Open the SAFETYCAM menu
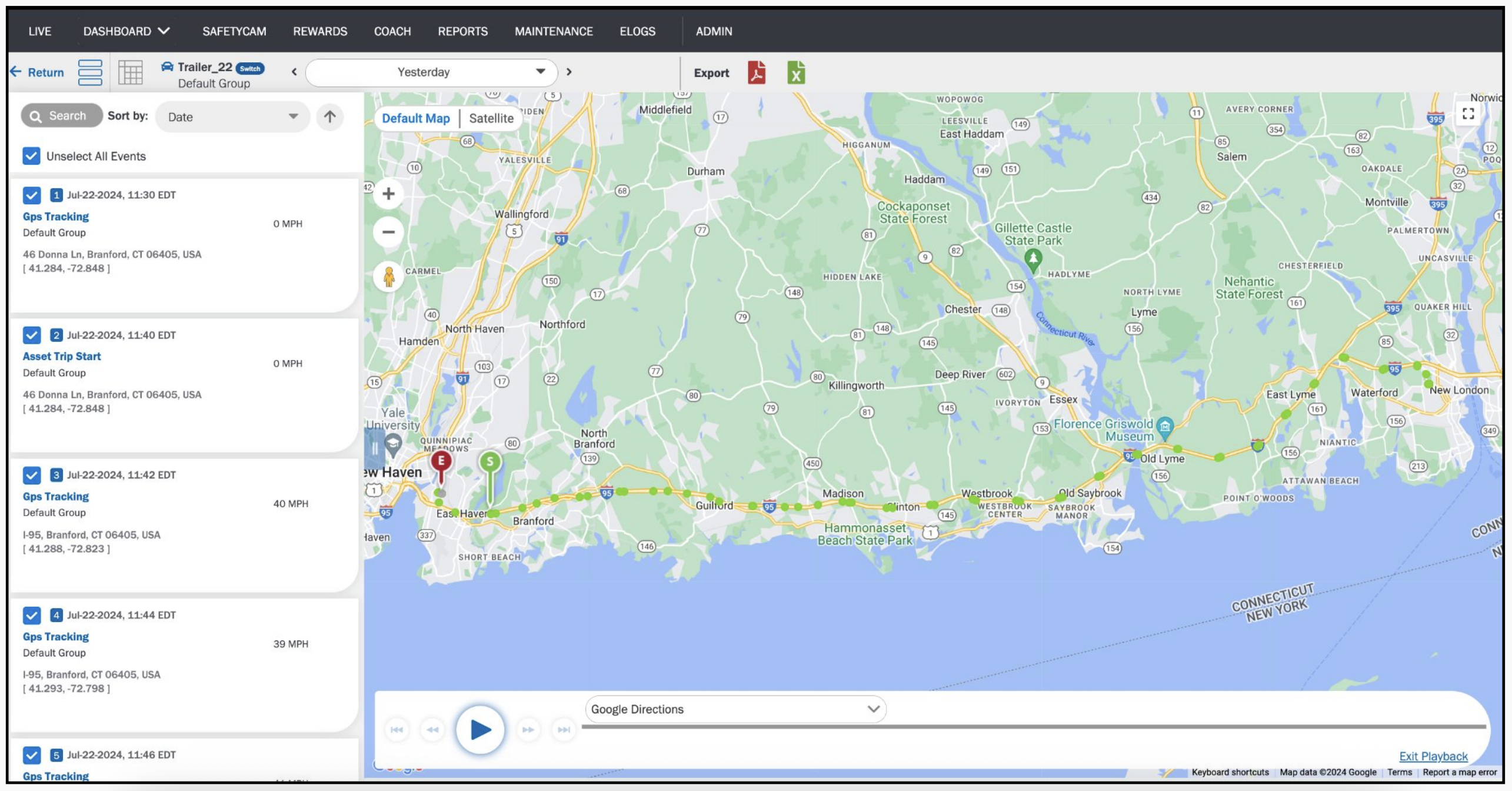 point(234,31)
